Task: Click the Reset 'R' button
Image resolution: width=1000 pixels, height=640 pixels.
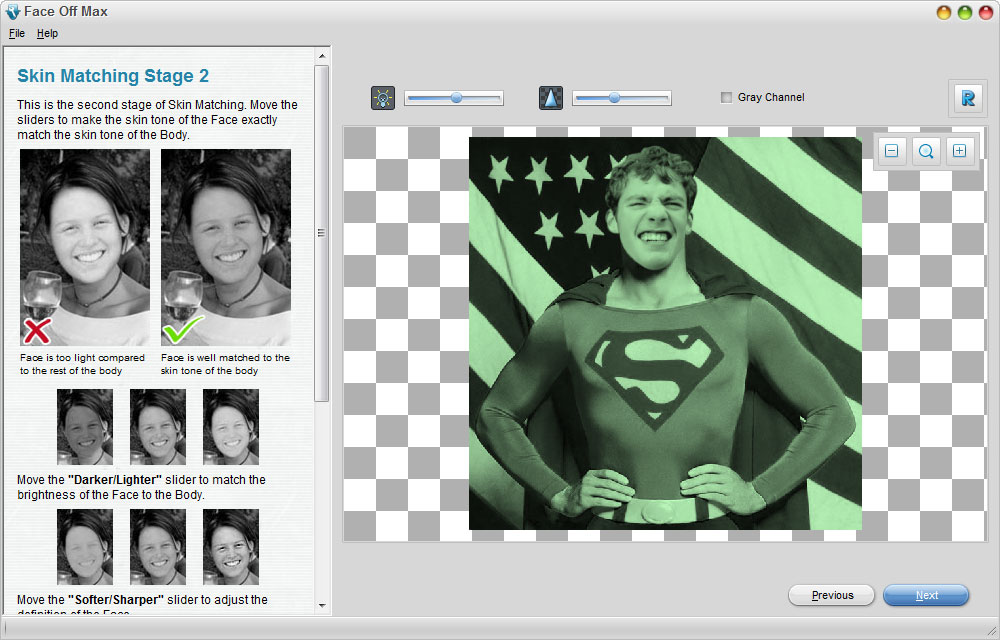Action: [x=967, y=98]
